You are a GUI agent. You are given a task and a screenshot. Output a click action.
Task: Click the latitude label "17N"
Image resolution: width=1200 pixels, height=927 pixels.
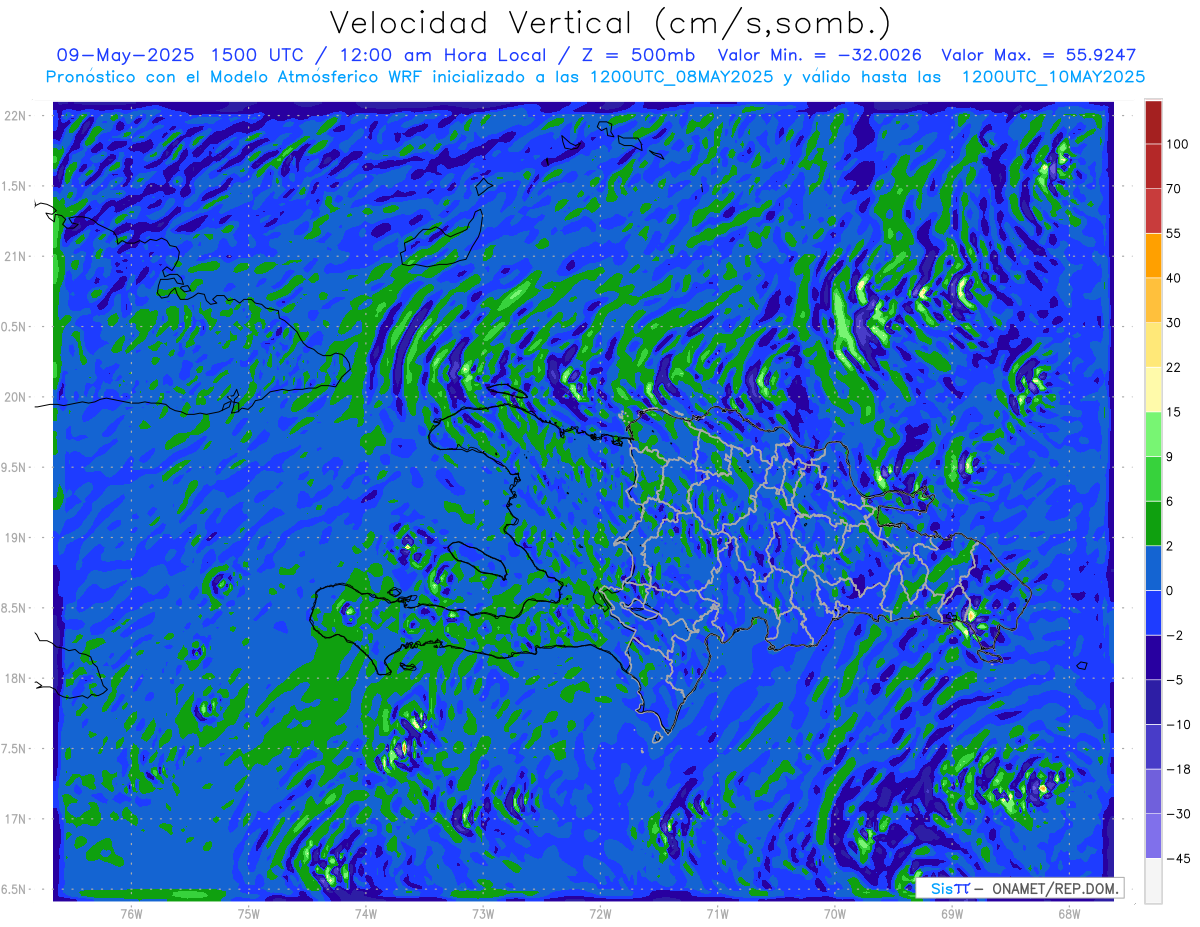click(16, 820)
